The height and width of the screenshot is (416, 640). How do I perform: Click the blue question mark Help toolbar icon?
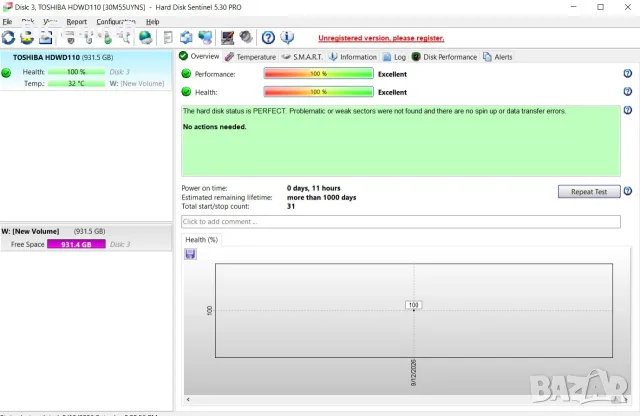(x=268, y=38)
